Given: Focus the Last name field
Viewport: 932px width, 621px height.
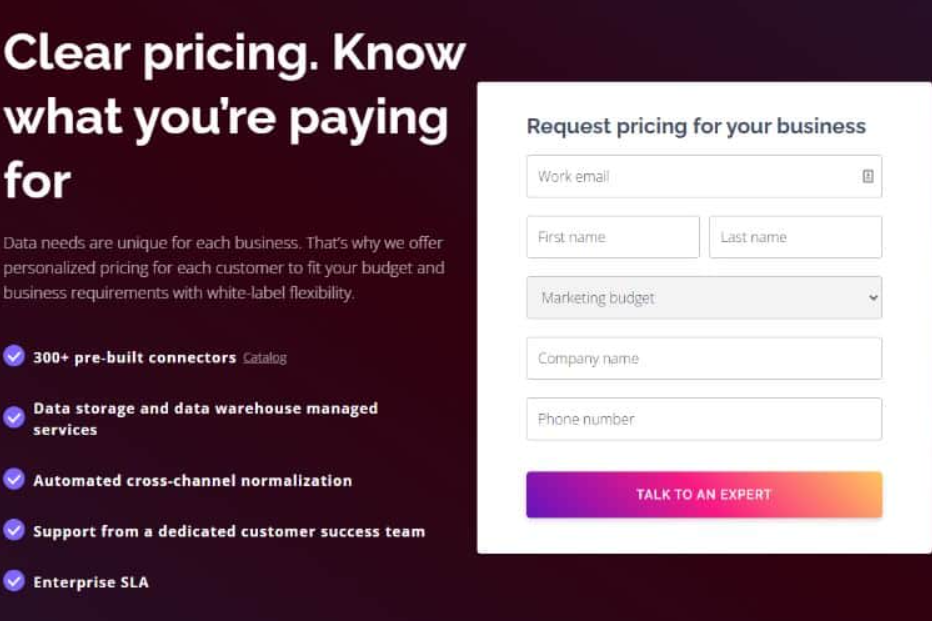Looking at the screenshot, I should (795, 237).
